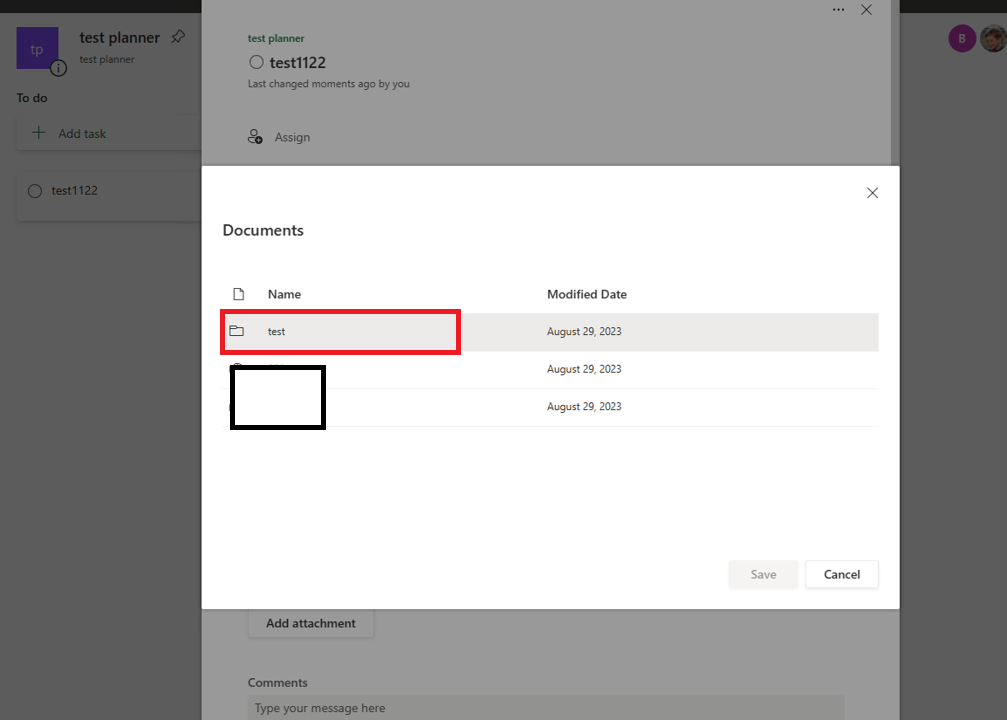Close the Documents dialog with the X
This screenshot has height=720, width=1007.
[872, 193]
